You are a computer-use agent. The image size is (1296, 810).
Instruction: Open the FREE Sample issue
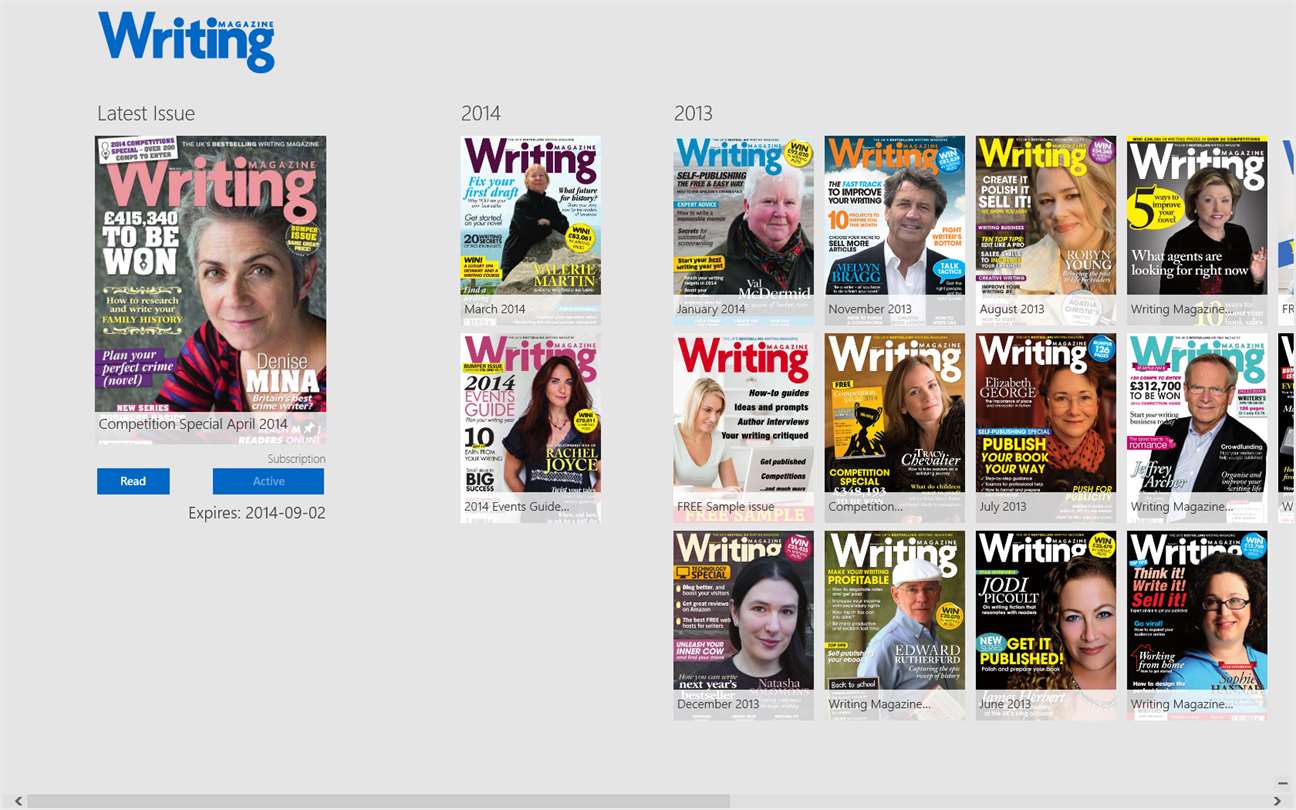tap(744, 428)
